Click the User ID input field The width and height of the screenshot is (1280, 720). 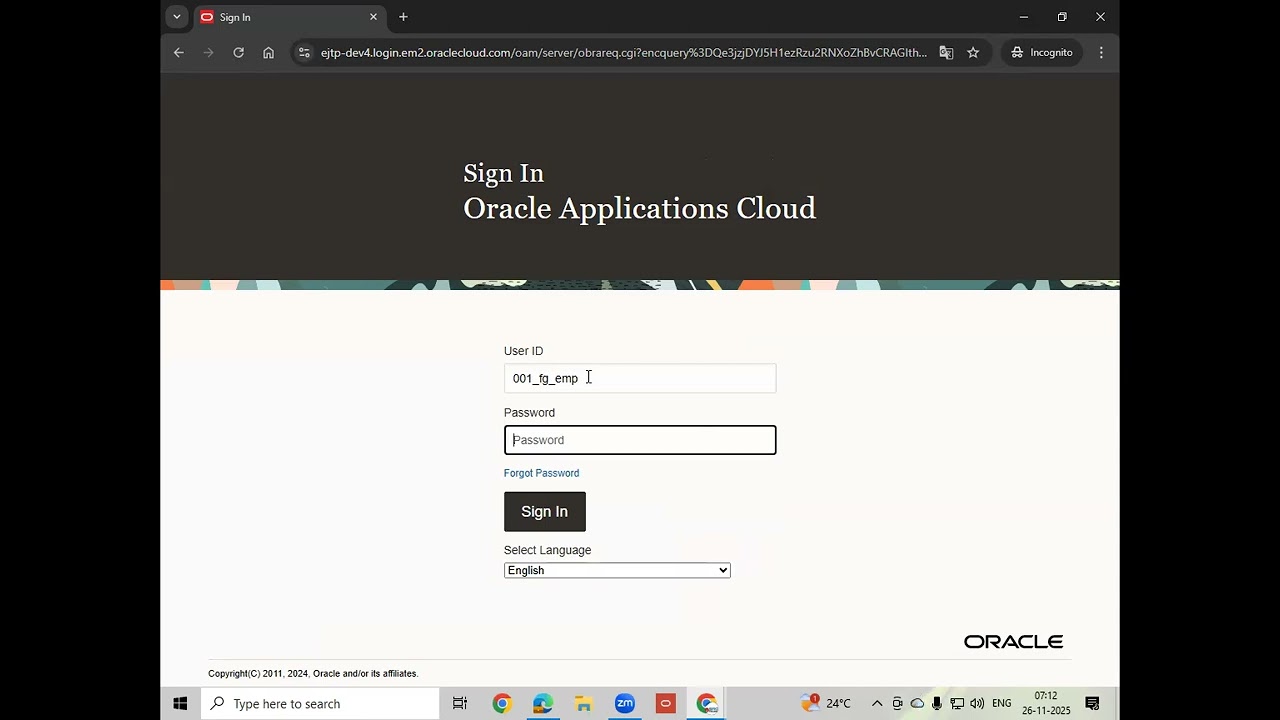640,378
